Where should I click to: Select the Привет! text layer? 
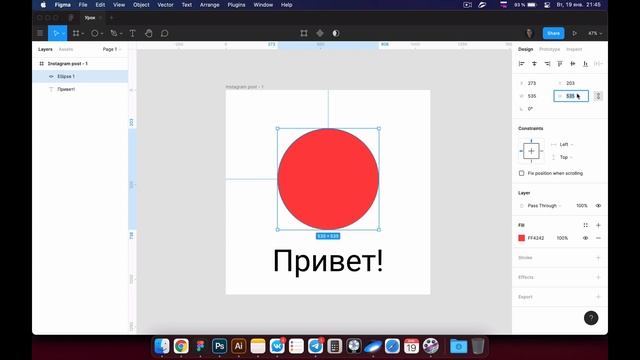pyautogui.click(x=80, y=89)
